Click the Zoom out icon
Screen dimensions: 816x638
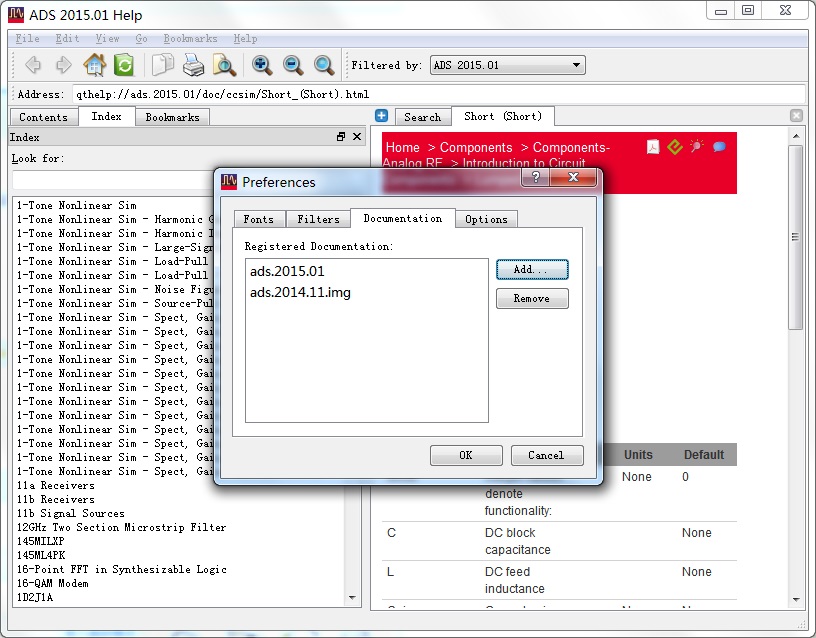click(x=292, y=65)
